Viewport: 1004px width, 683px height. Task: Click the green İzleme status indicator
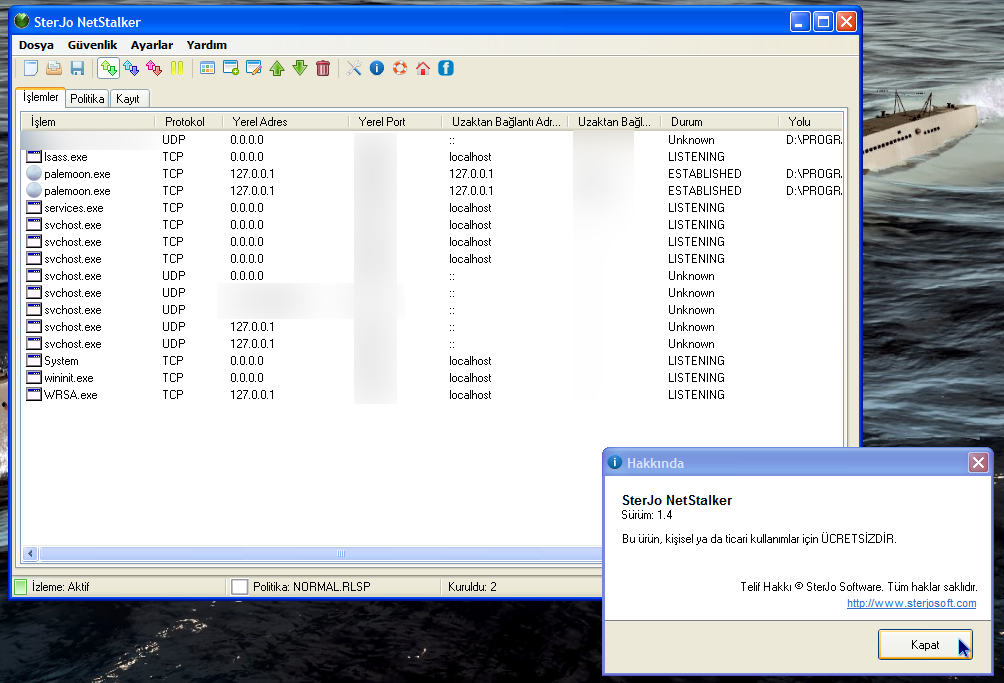tap(20, 586)
